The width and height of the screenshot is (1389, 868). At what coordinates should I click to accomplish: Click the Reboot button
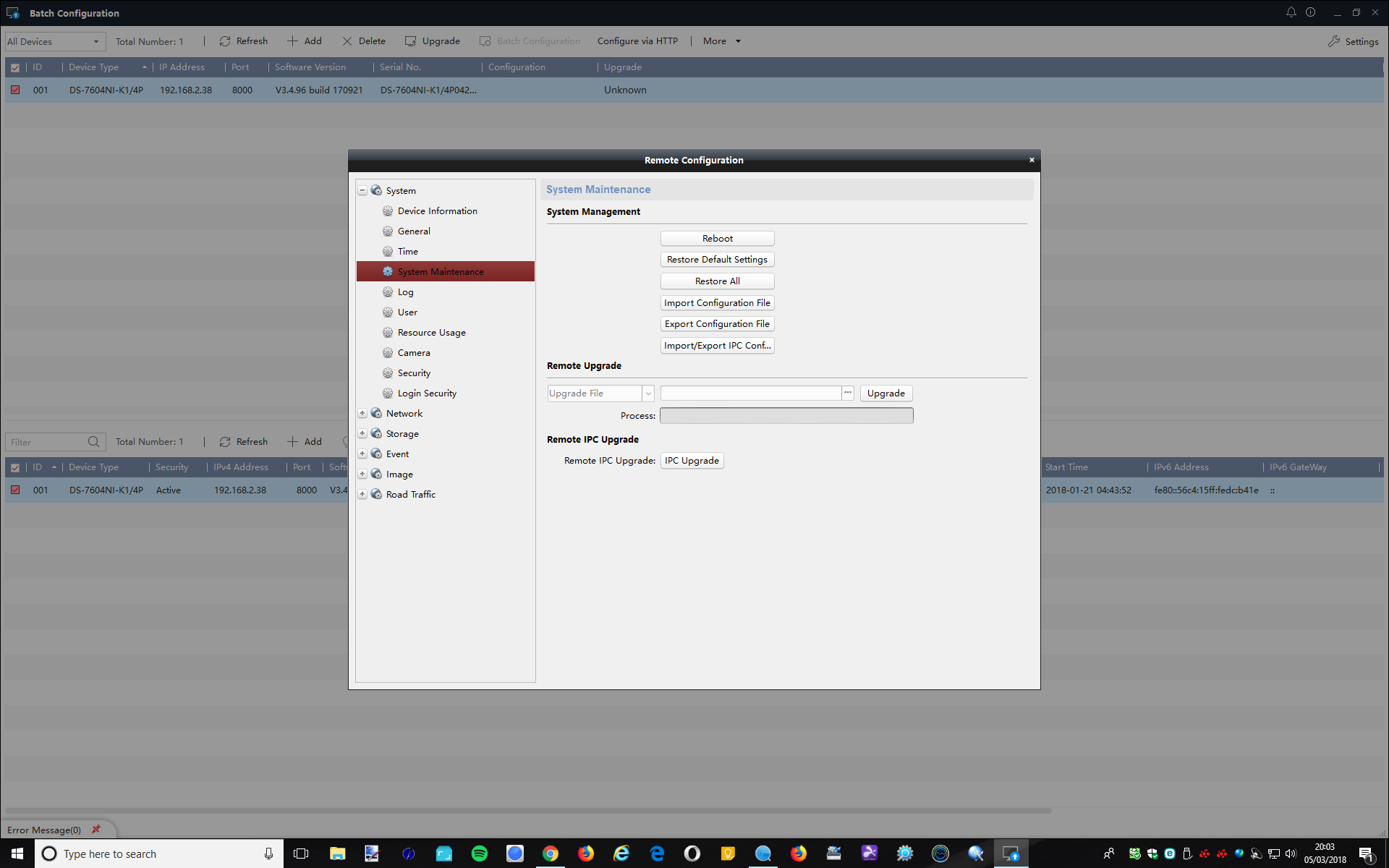point(717,238)
